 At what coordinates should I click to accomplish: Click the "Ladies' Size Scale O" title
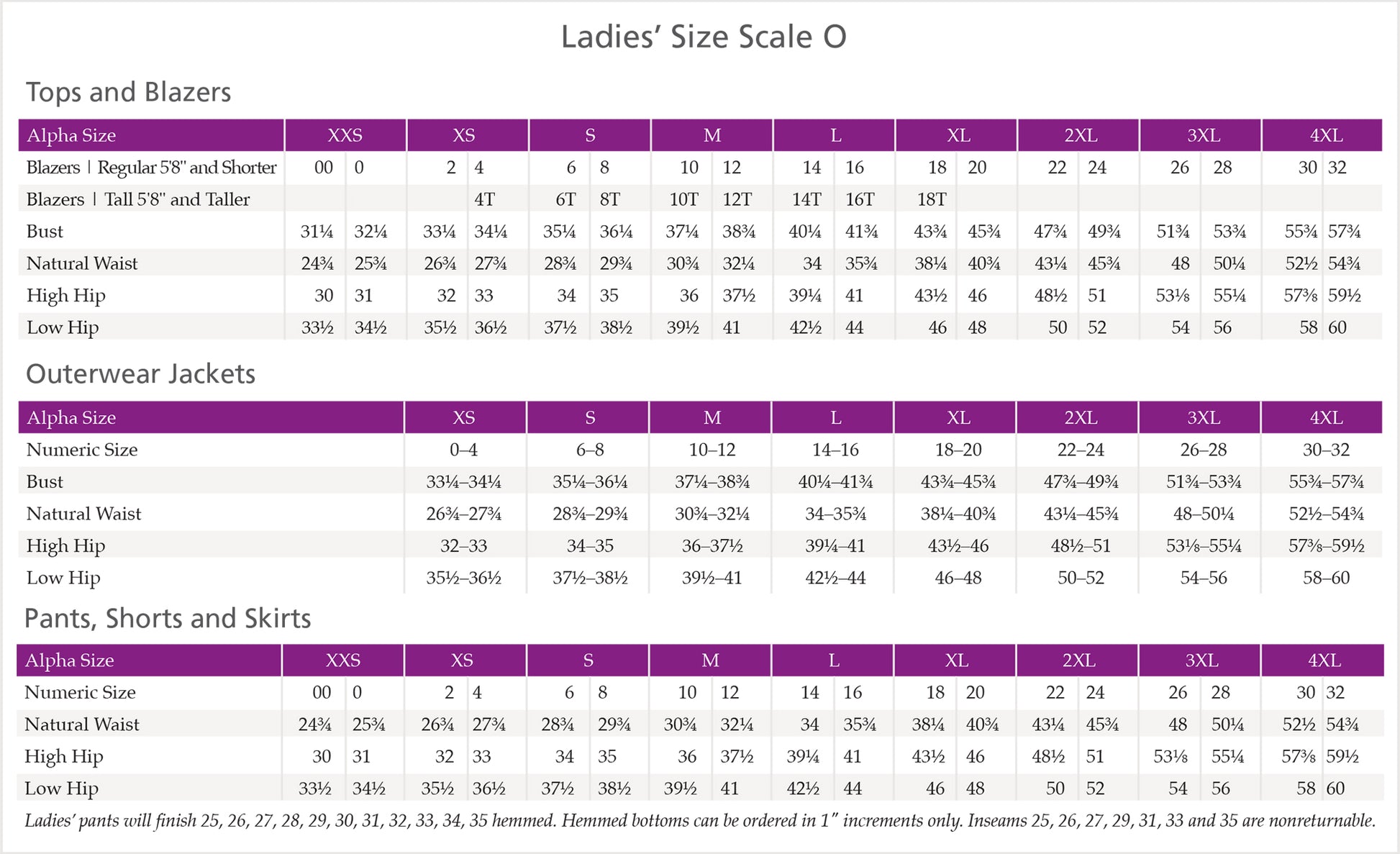(x=703, y=37)
